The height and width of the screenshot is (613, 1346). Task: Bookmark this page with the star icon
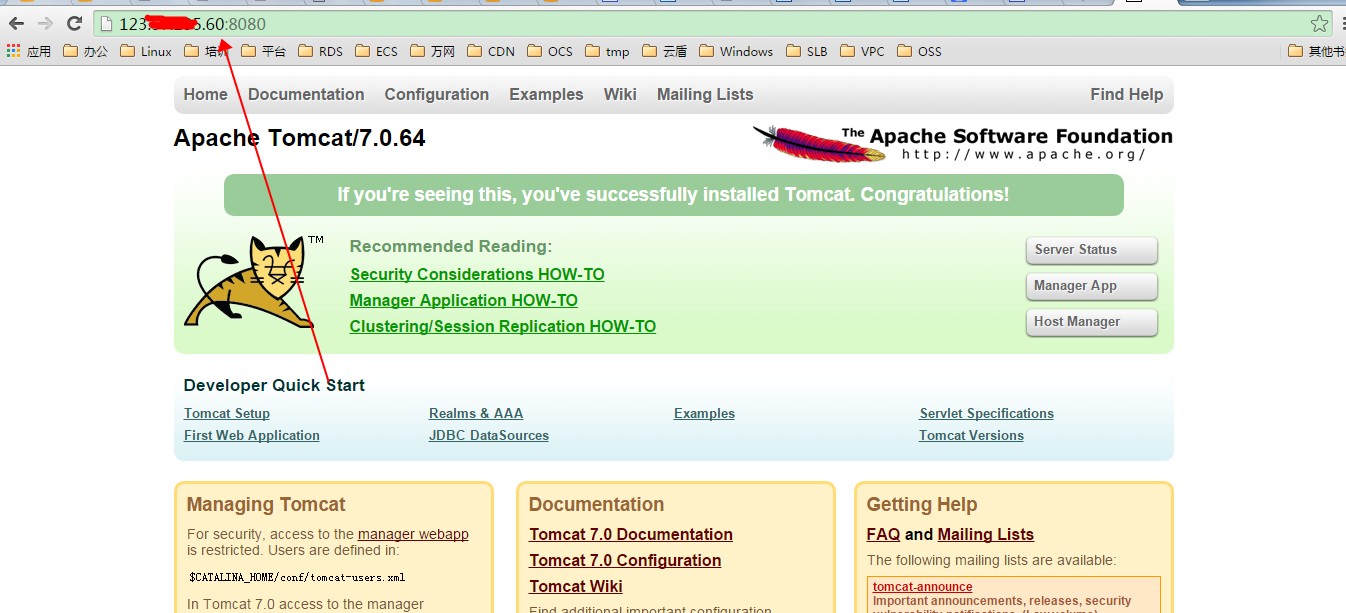1319,24
